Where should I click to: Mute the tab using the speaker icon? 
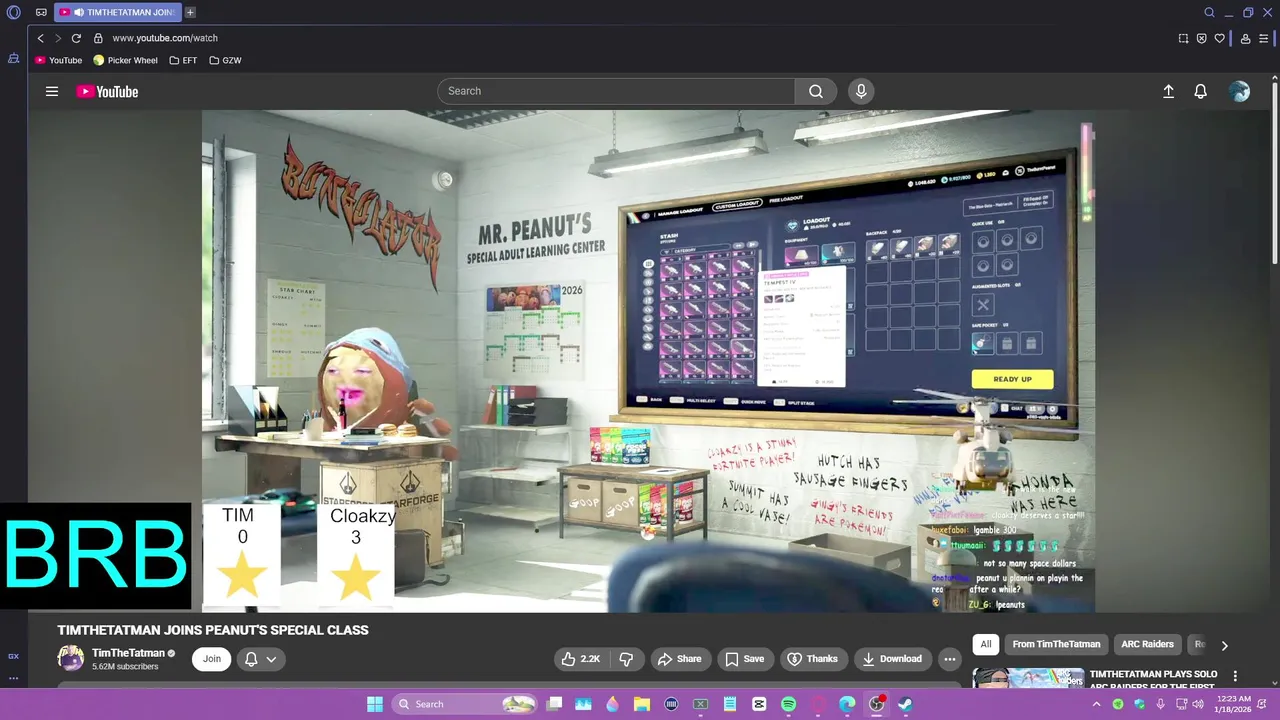click(79, 12)
